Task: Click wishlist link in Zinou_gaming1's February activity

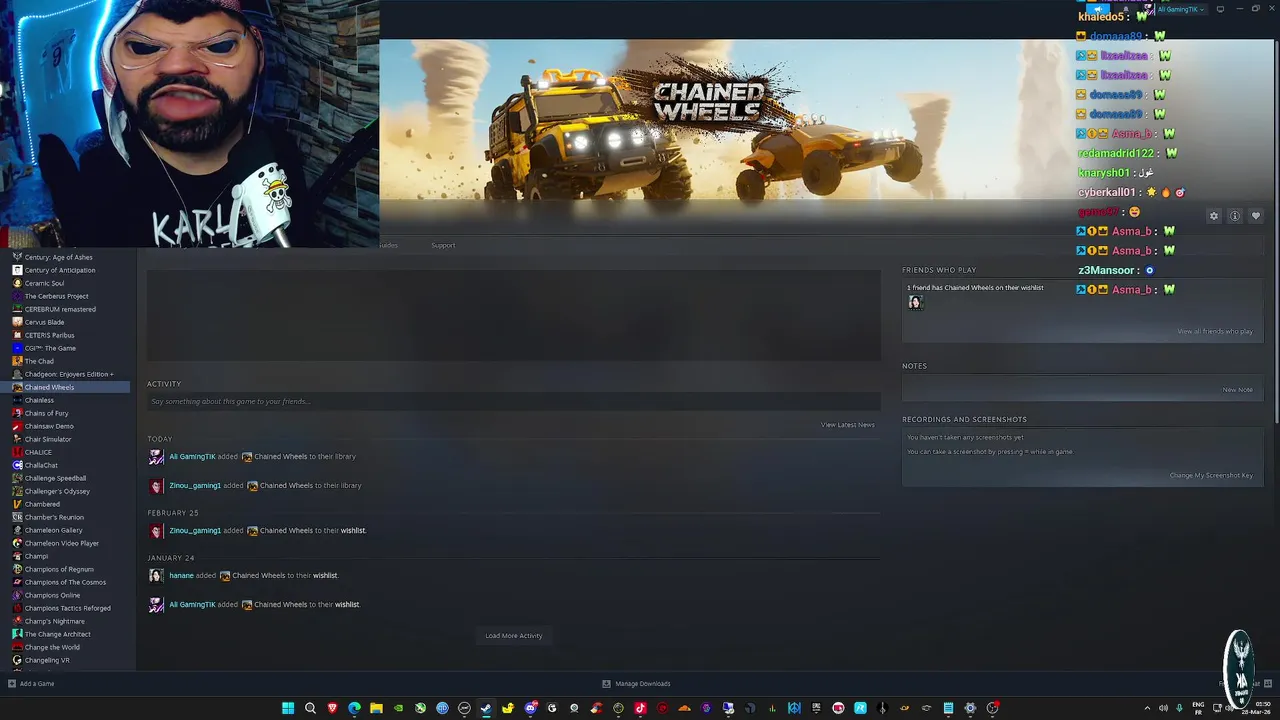Action: point(353,531)
